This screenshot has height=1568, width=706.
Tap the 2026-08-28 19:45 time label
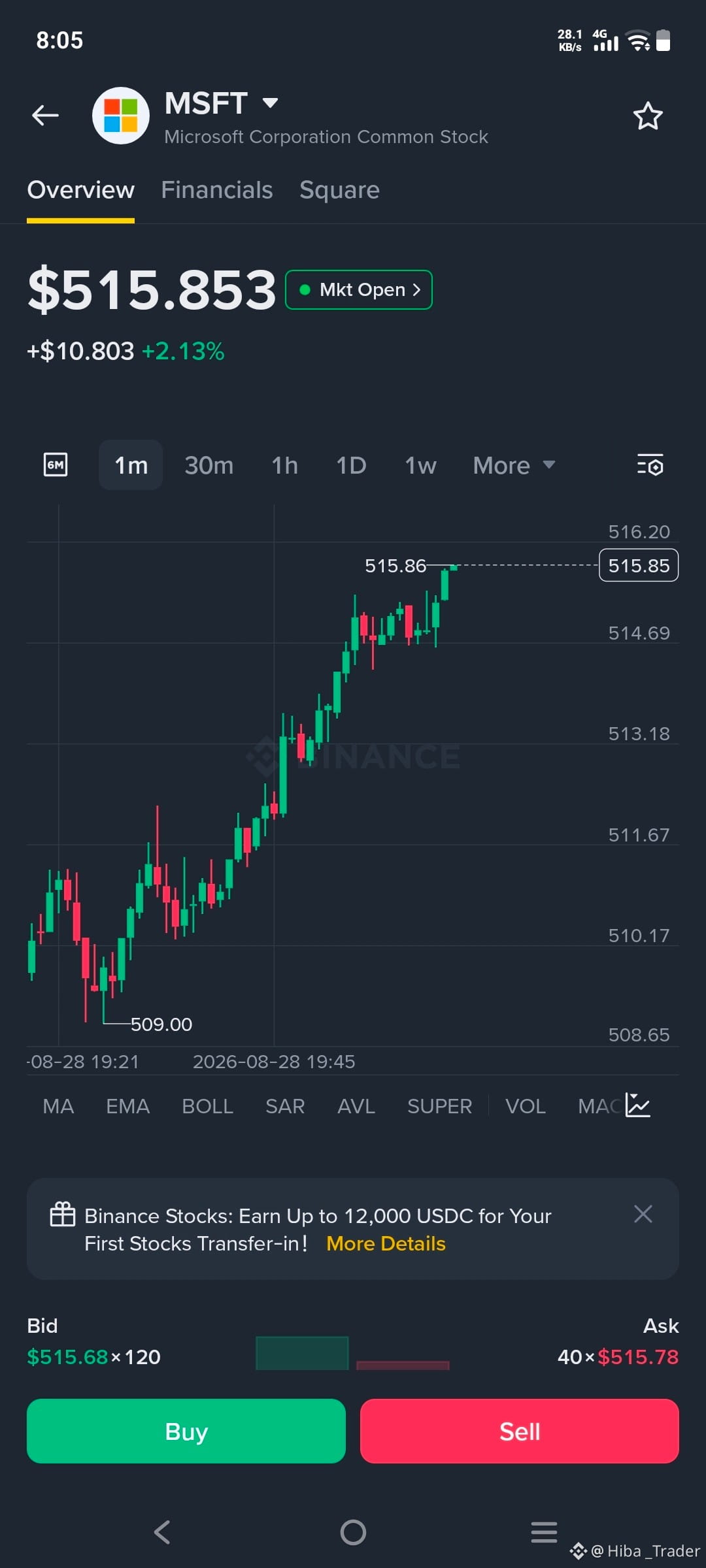point(274,1062)
